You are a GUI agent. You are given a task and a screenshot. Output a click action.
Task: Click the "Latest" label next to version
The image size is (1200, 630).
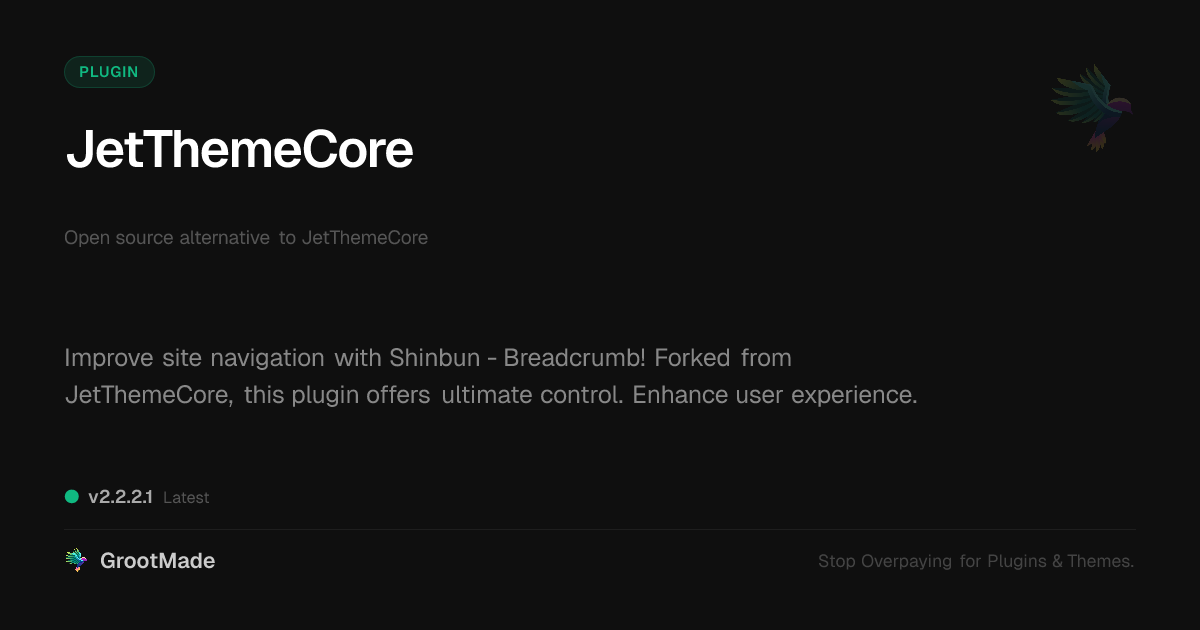[186, 497]
